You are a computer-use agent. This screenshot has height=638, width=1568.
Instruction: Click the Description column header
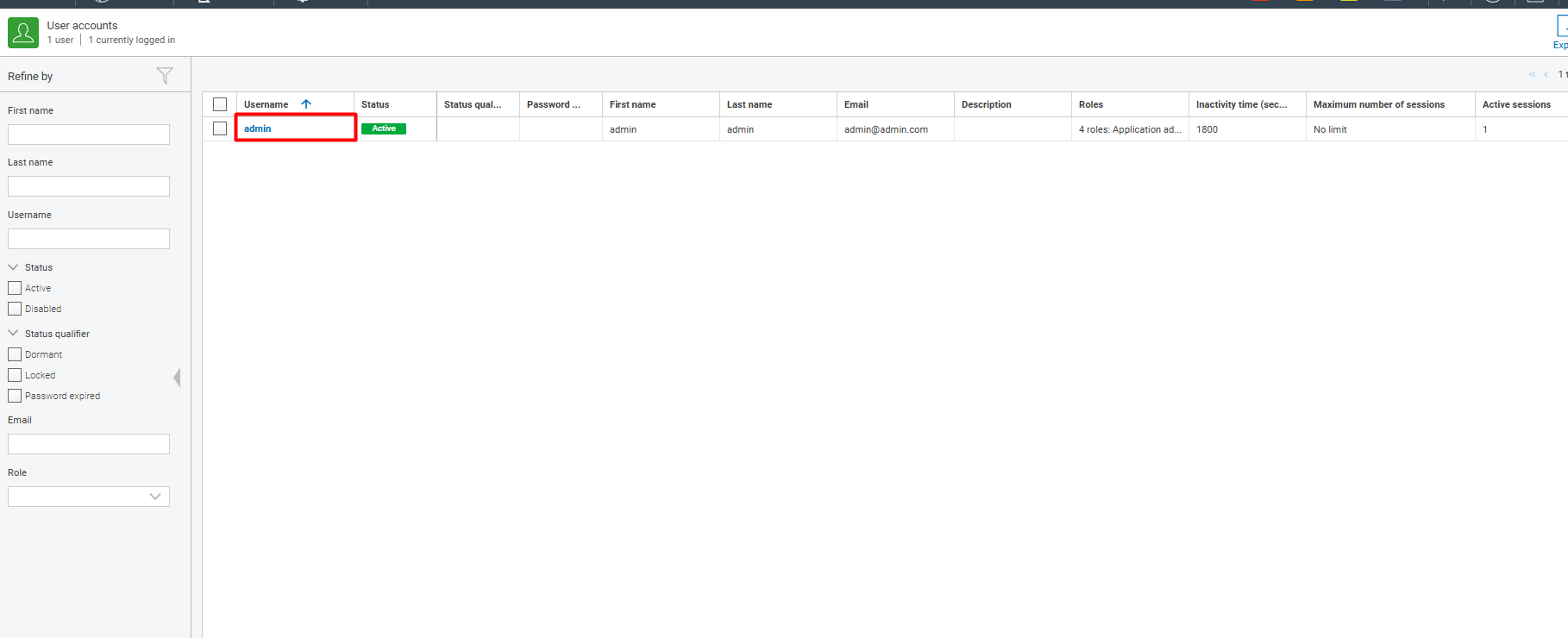[x=1013, y=104]
